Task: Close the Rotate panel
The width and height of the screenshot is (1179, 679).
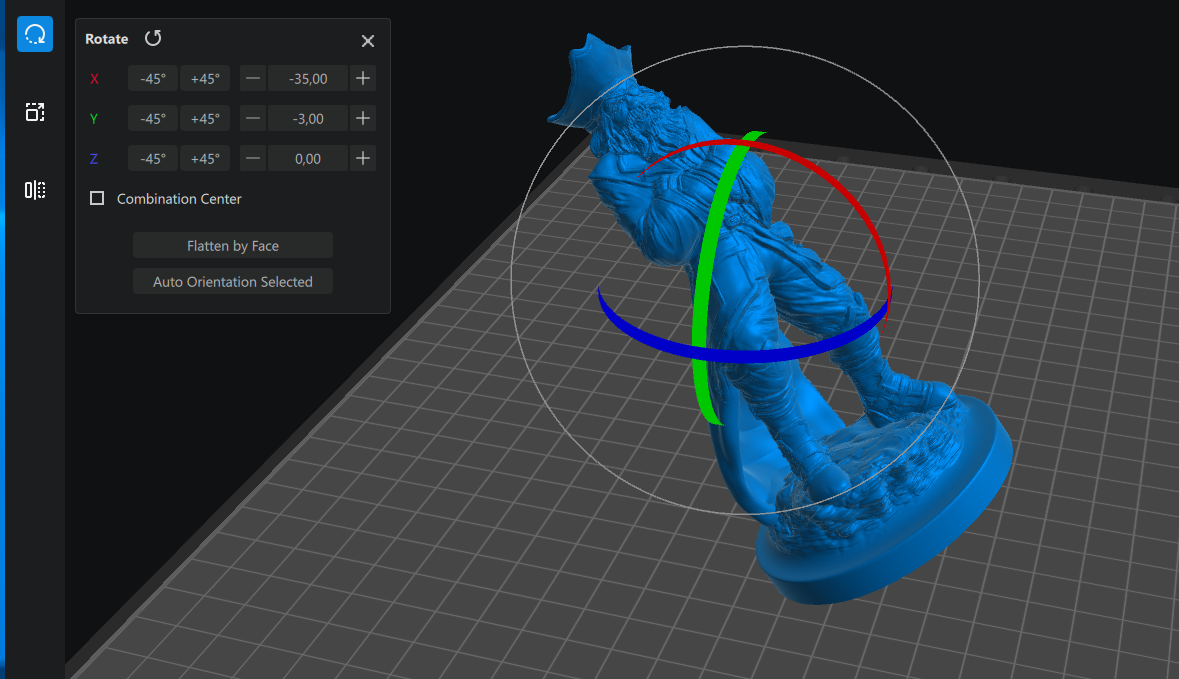Action: coord(368,41)
